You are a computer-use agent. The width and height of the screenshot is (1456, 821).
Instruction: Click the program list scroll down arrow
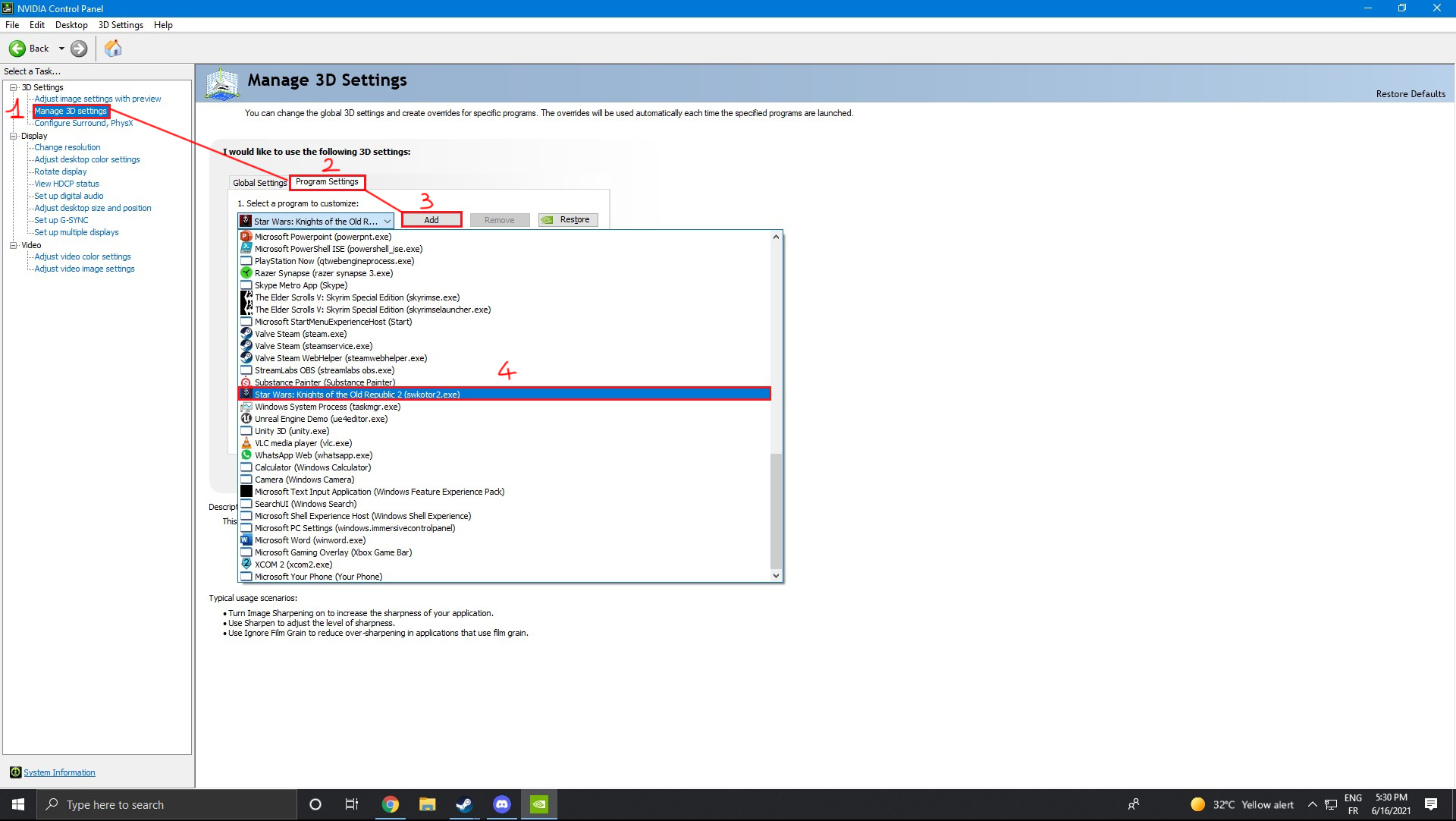pyautogui.click(x=776, y=576)
